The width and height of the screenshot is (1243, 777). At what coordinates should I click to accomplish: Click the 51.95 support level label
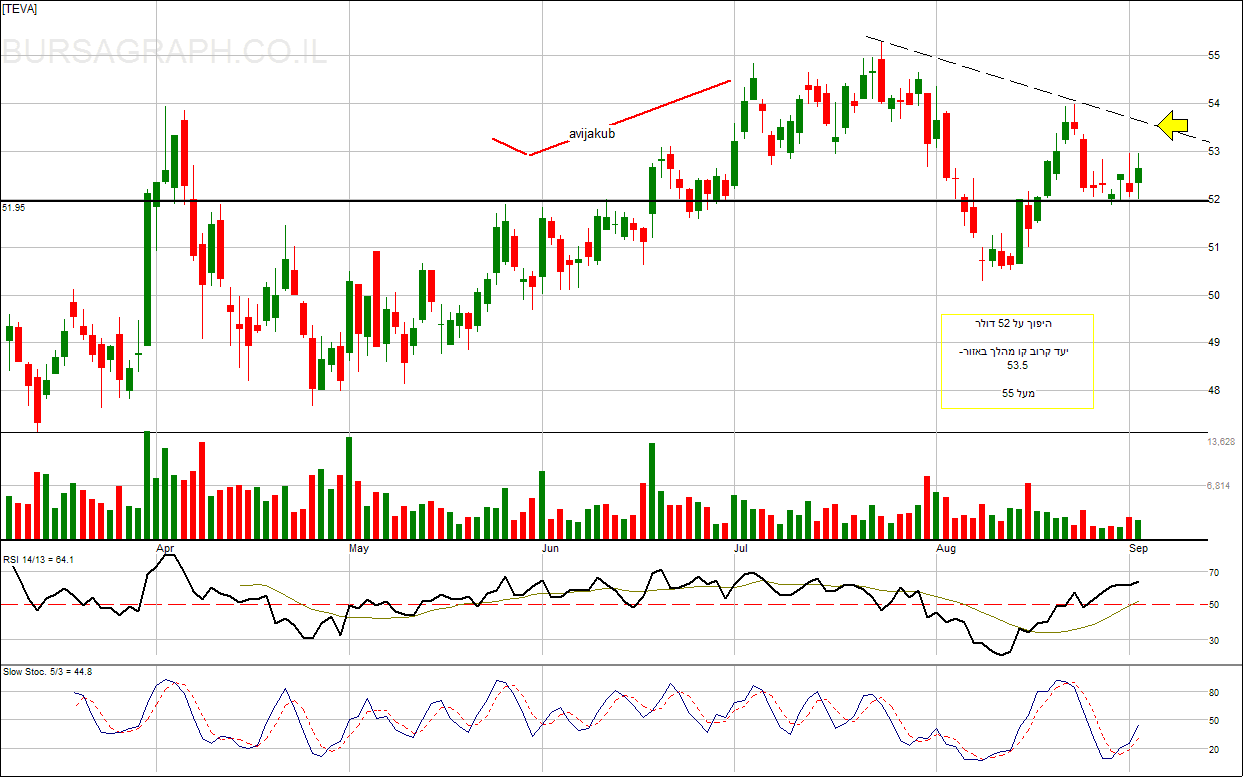(x=14, y=207)
